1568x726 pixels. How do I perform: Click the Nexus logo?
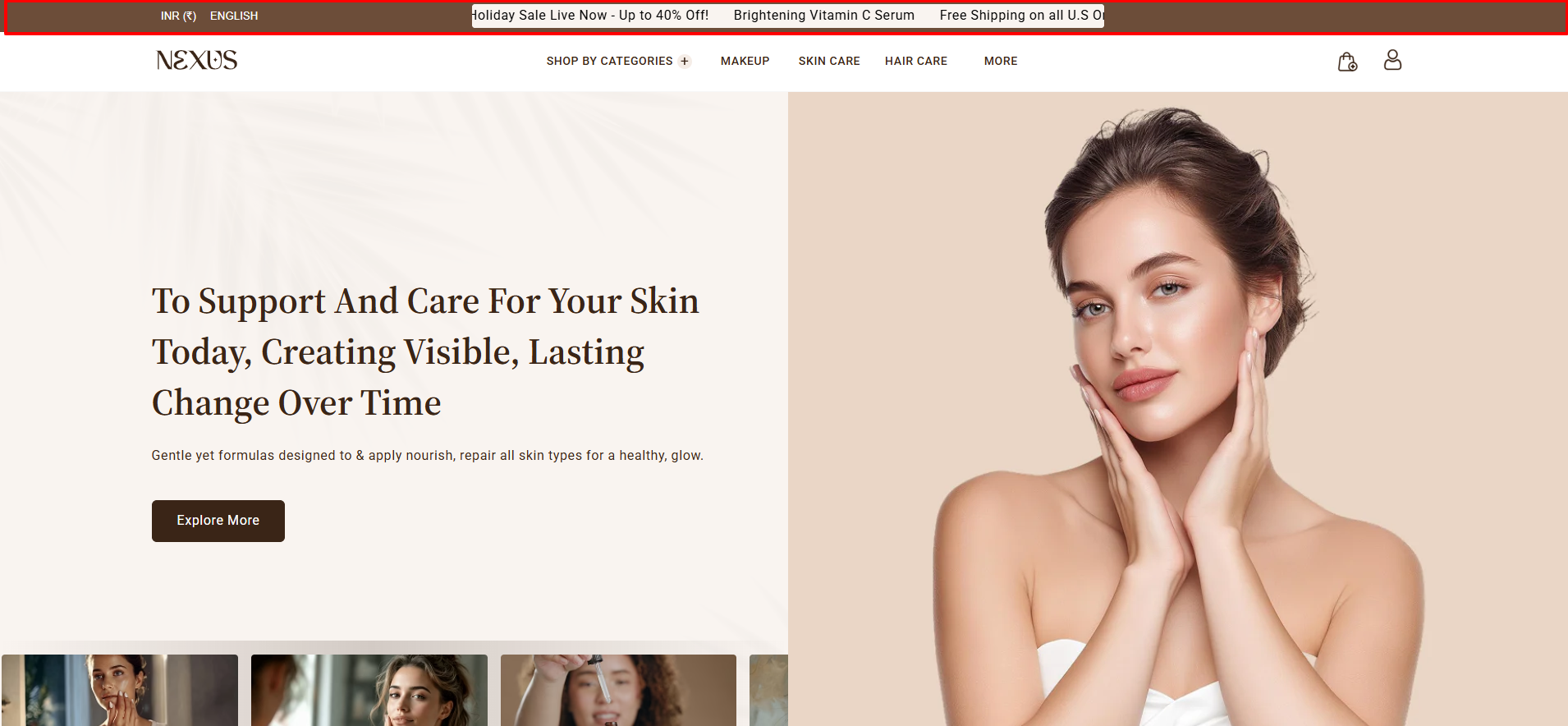coord(197,60)
